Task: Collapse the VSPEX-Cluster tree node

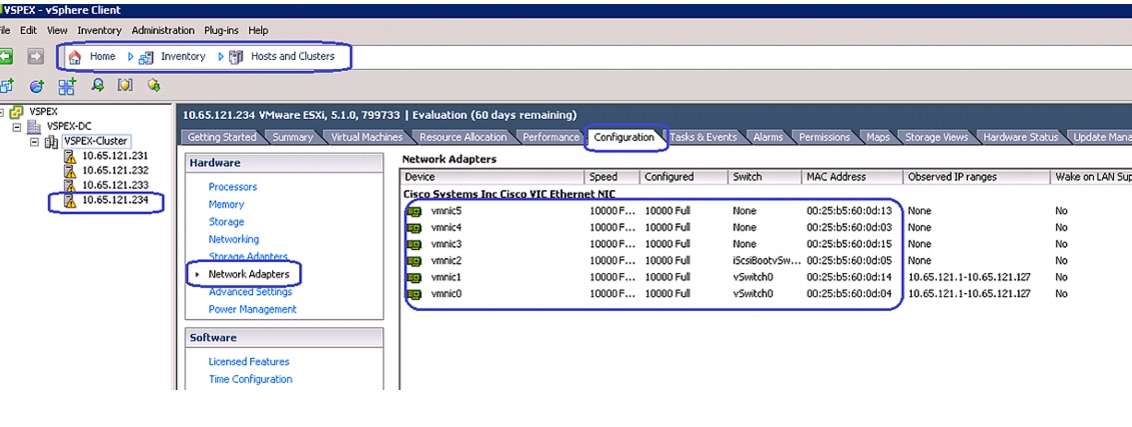Action: pyautogui.click(x=34, y=142)
